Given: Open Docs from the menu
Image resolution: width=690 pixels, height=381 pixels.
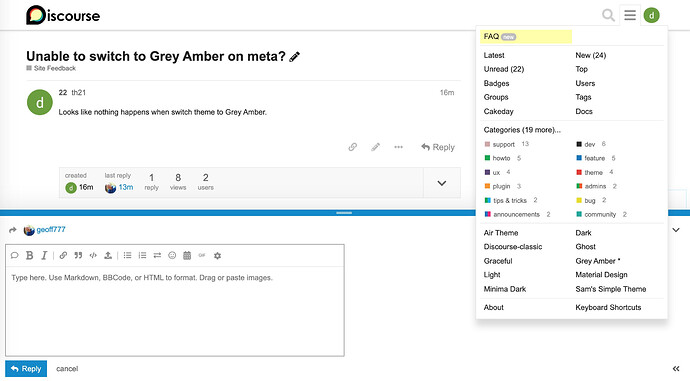Looking at the screenshot, I should tap(584, 111).
